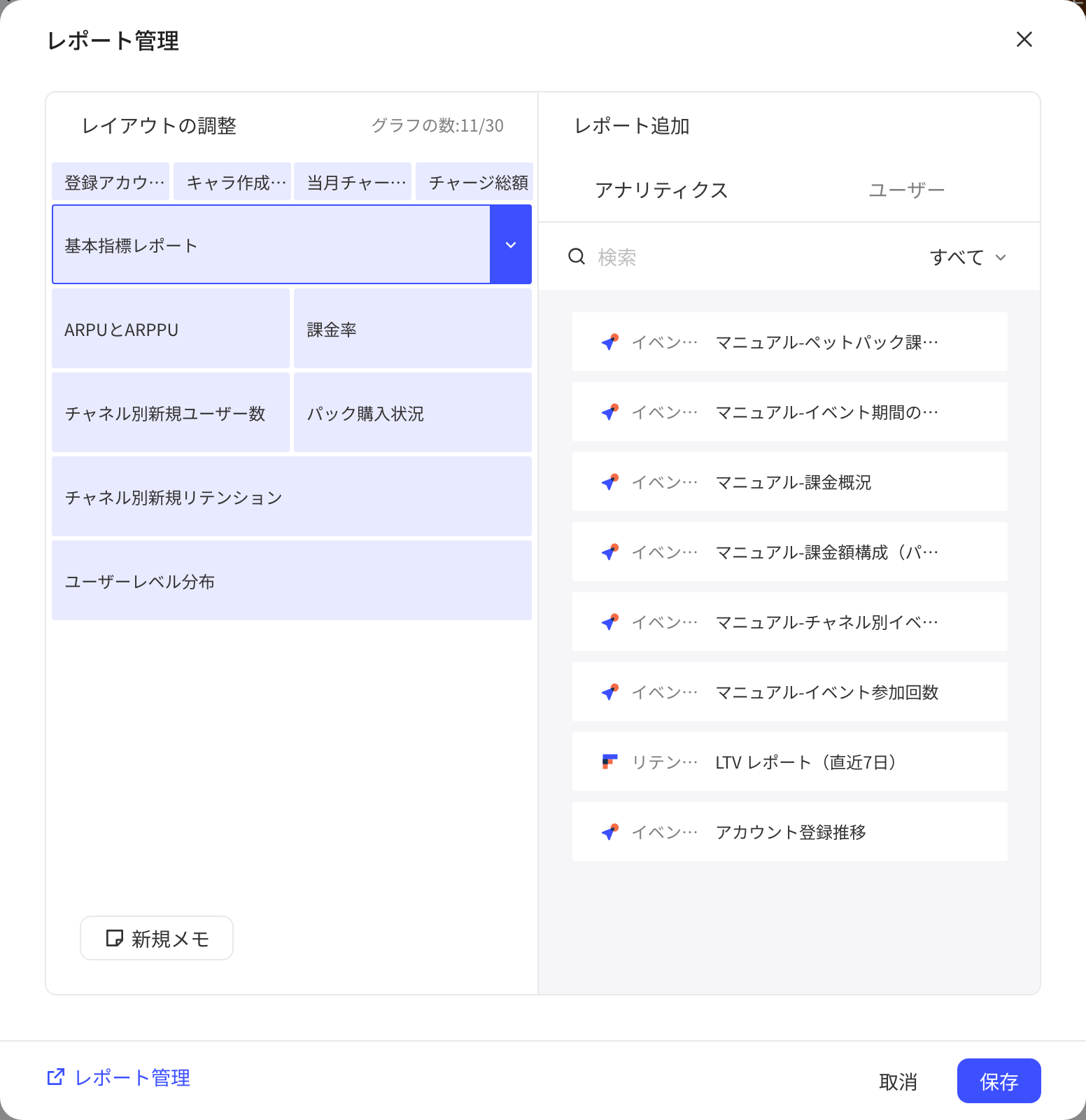Add the マニュアル-イベント参加回数 report
This screenshot has width=1086, height=1120.
[790, 692]
